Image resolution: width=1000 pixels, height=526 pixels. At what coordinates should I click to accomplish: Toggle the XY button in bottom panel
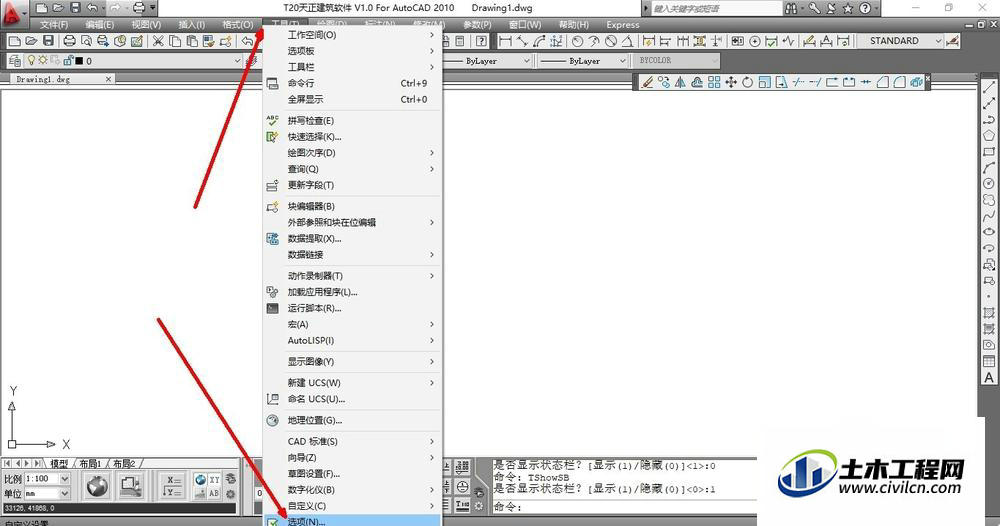pos(214,479)
